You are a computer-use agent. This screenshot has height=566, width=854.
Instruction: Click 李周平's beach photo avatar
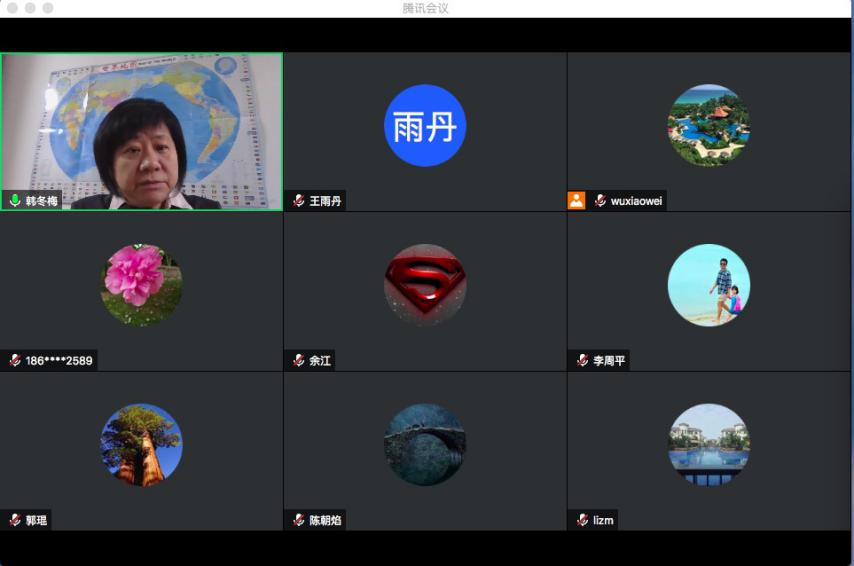point(708,285)
